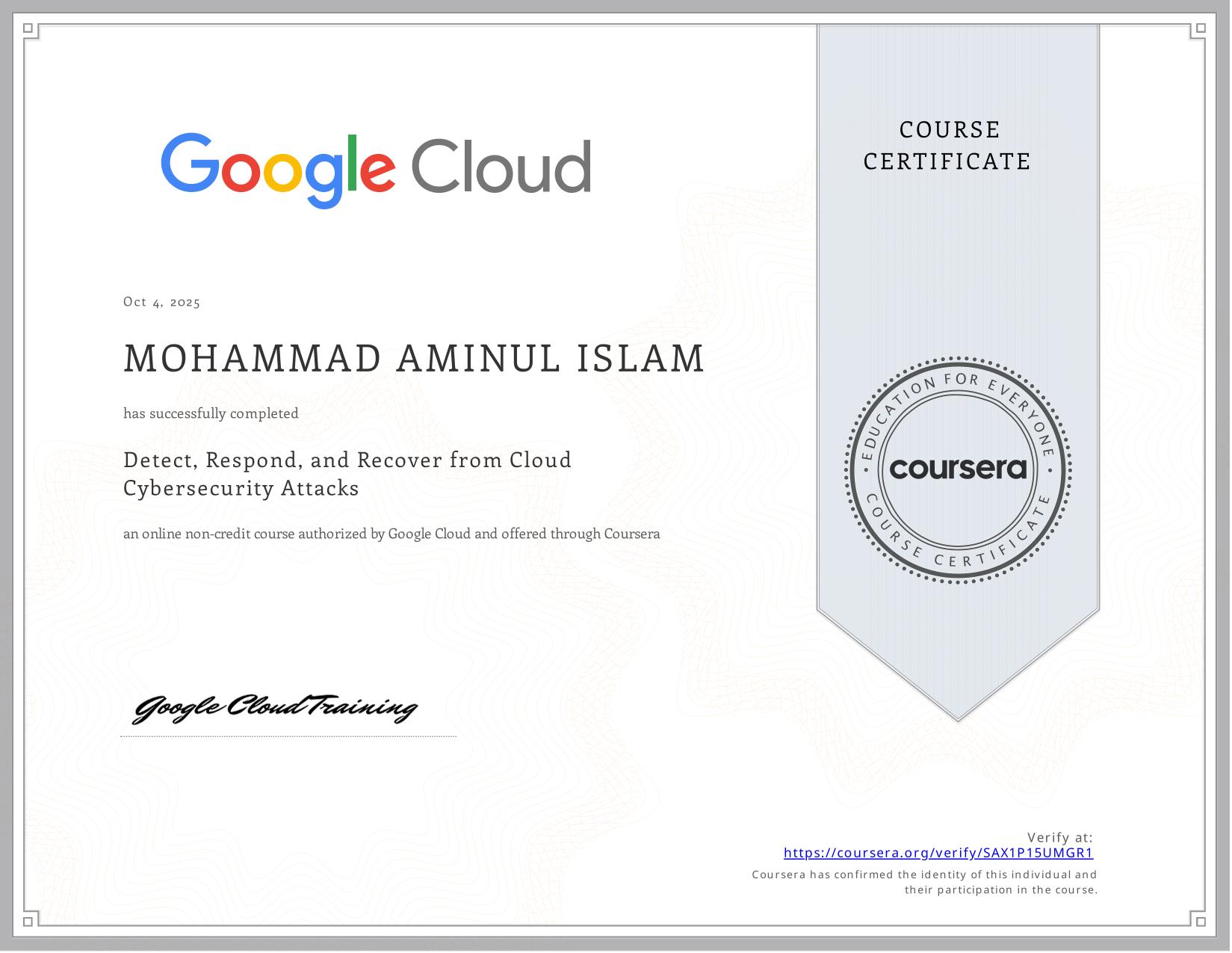Click the 'an online non-credit course' line
Image resolution: width=1232 pixels, height=953 pixels.
pos(391,534)
